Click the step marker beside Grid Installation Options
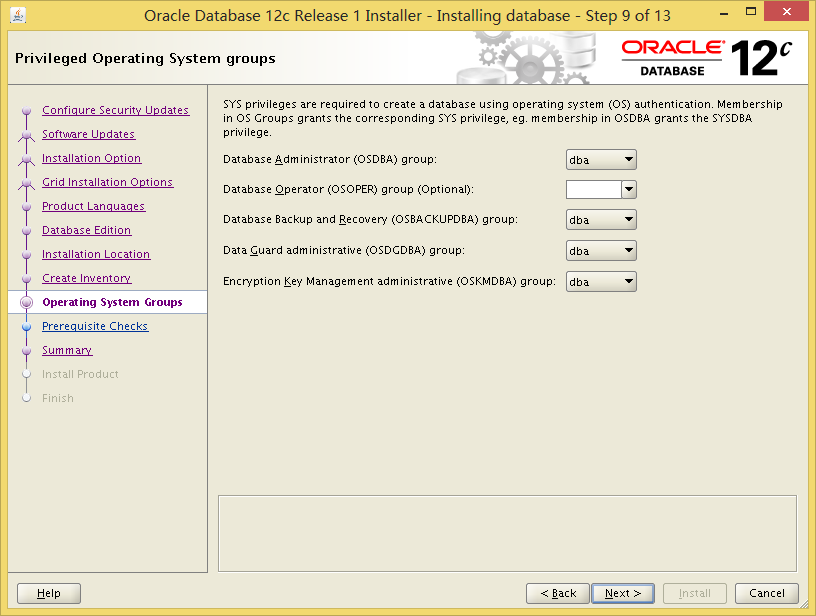The width and height of the screenshot is (816, 616). coord(27,183)
